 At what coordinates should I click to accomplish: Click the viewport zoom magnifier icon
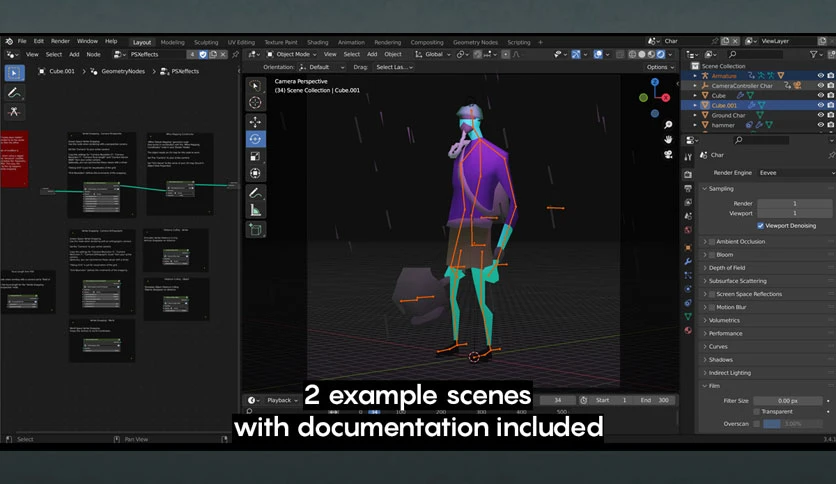668,125
